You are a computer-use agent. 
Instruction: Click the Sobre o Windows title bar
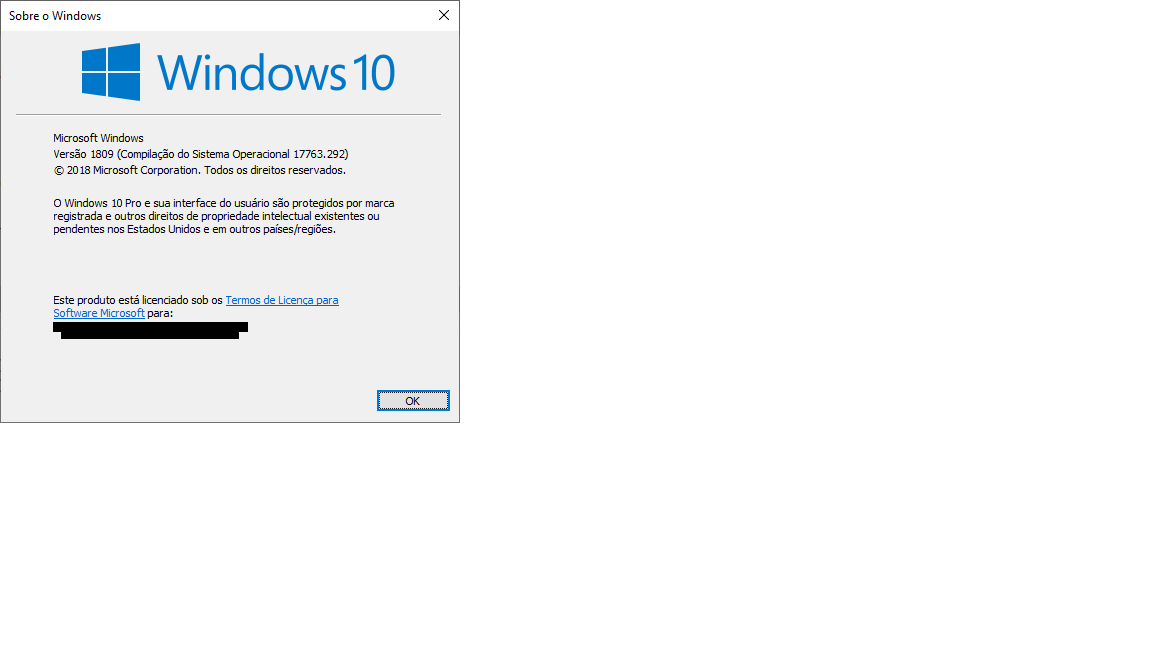pos(200,15)
